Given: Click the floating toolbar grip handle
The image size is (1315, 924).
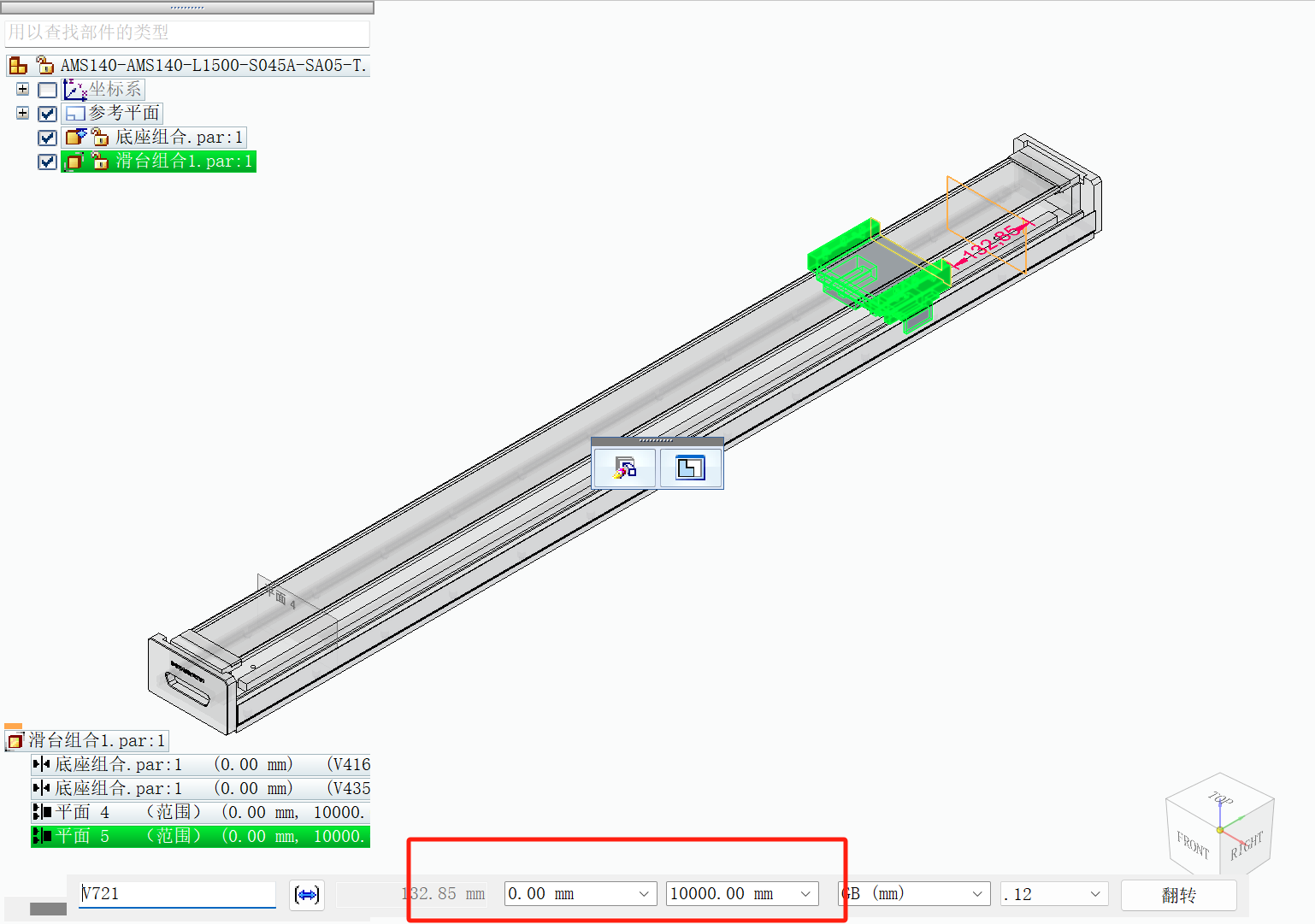Looking at the screenshot, I should (x=657, y=441).
